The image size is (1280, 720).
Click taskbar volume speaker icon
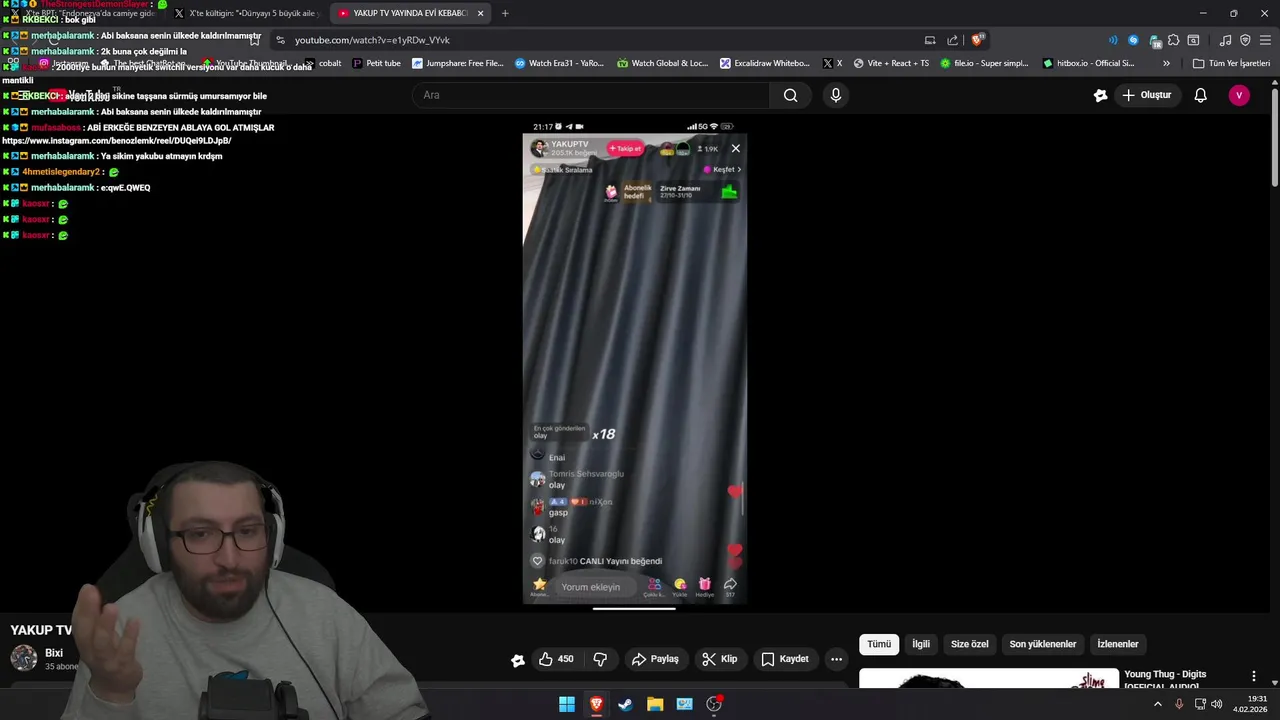point(1216,704)
